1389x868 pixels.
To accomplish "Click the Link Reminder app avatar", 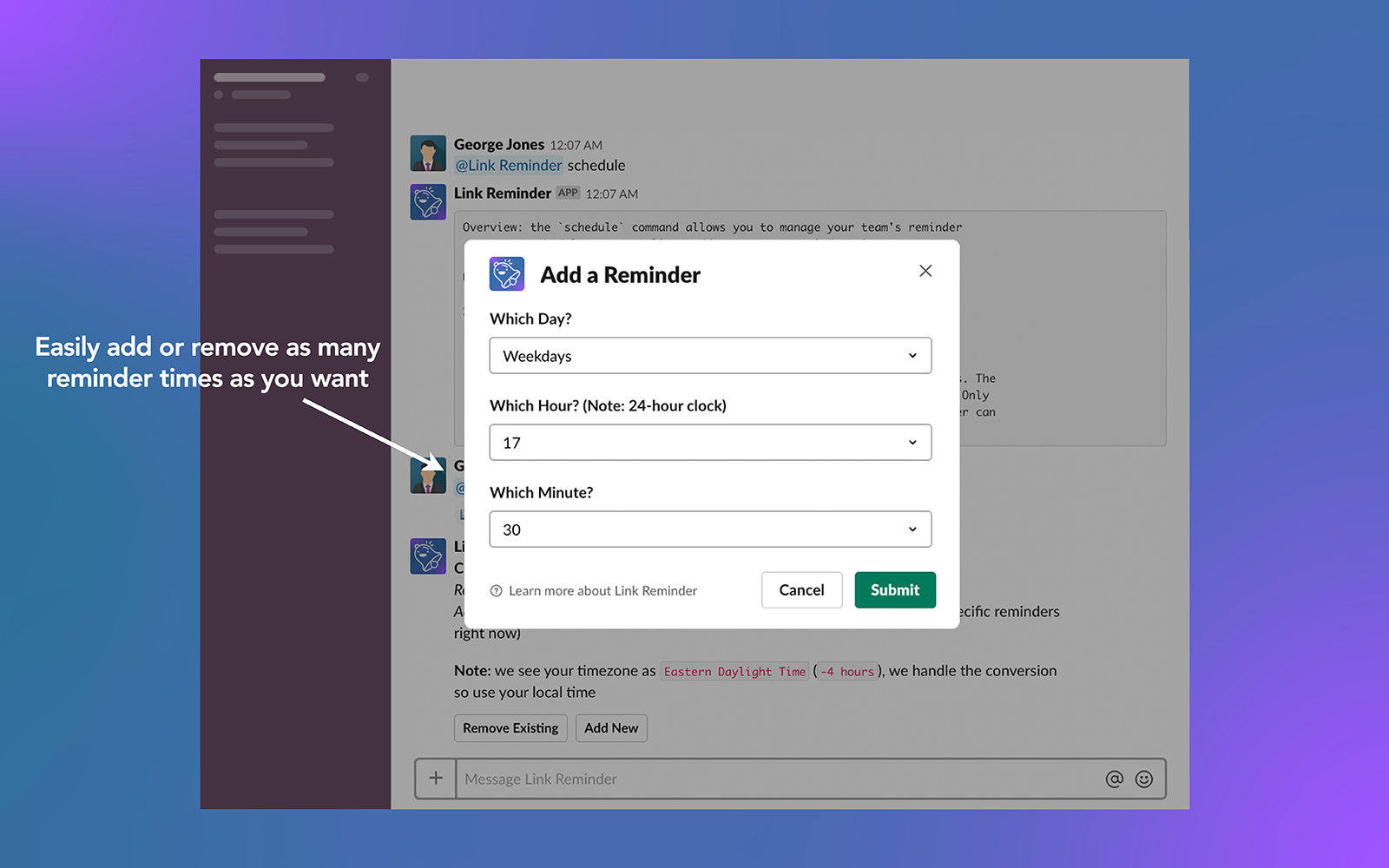I will 427,201.
